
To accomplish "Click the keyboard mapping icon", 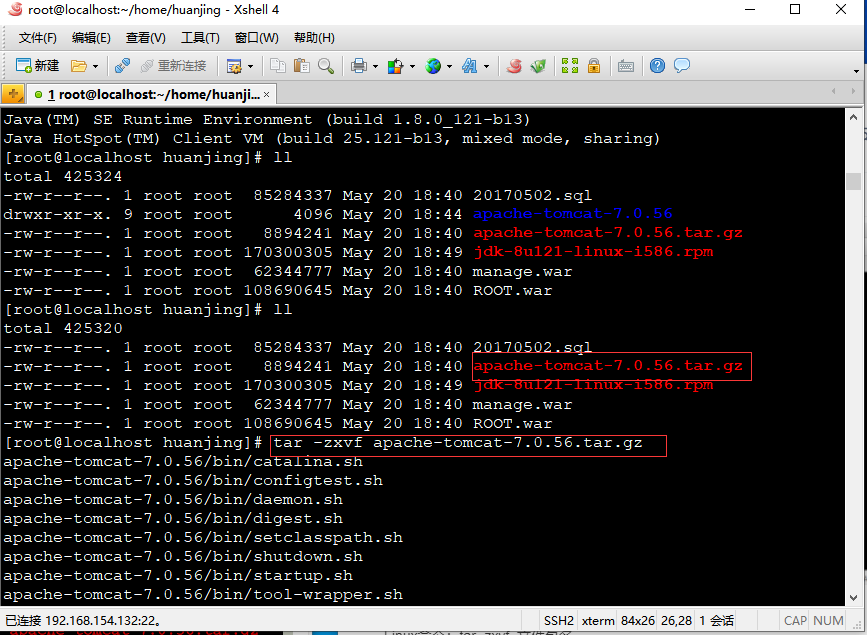I will click(626, 66).
